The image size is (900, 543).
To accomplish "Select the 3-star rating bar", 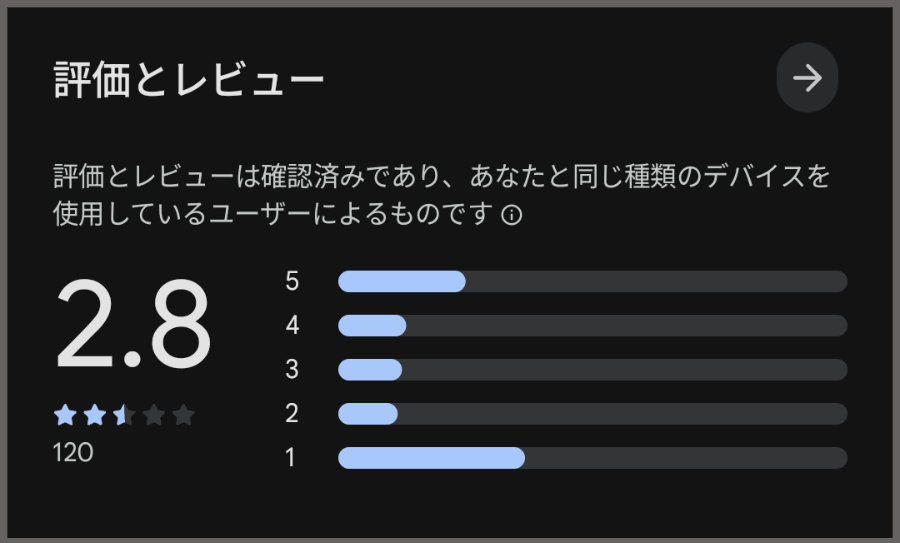I will 592,369.
